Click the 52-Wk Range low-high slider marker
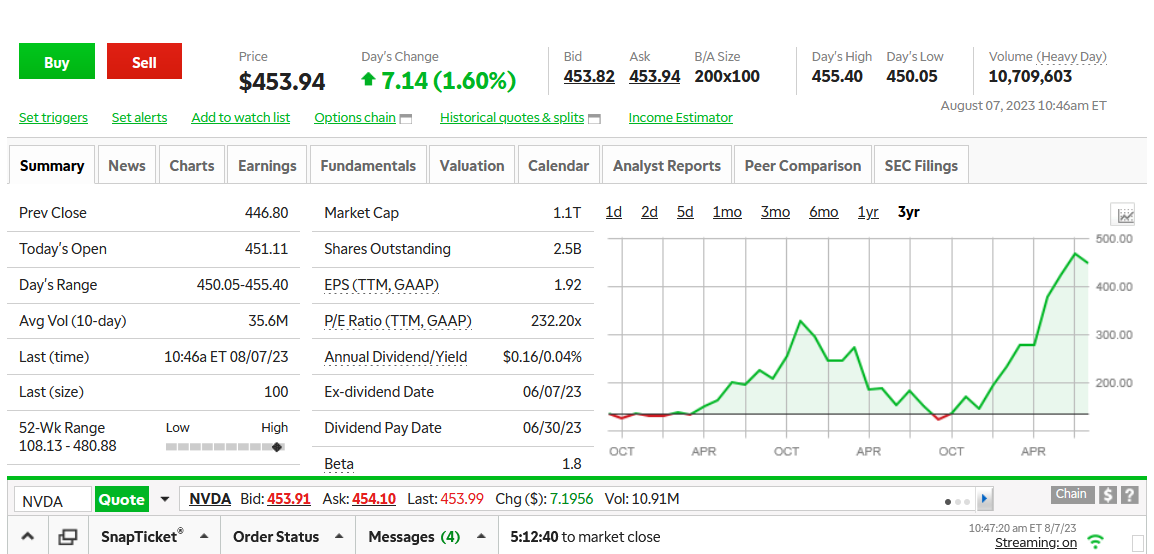This screenshot has width=1154, height=554. pos(277,447)
